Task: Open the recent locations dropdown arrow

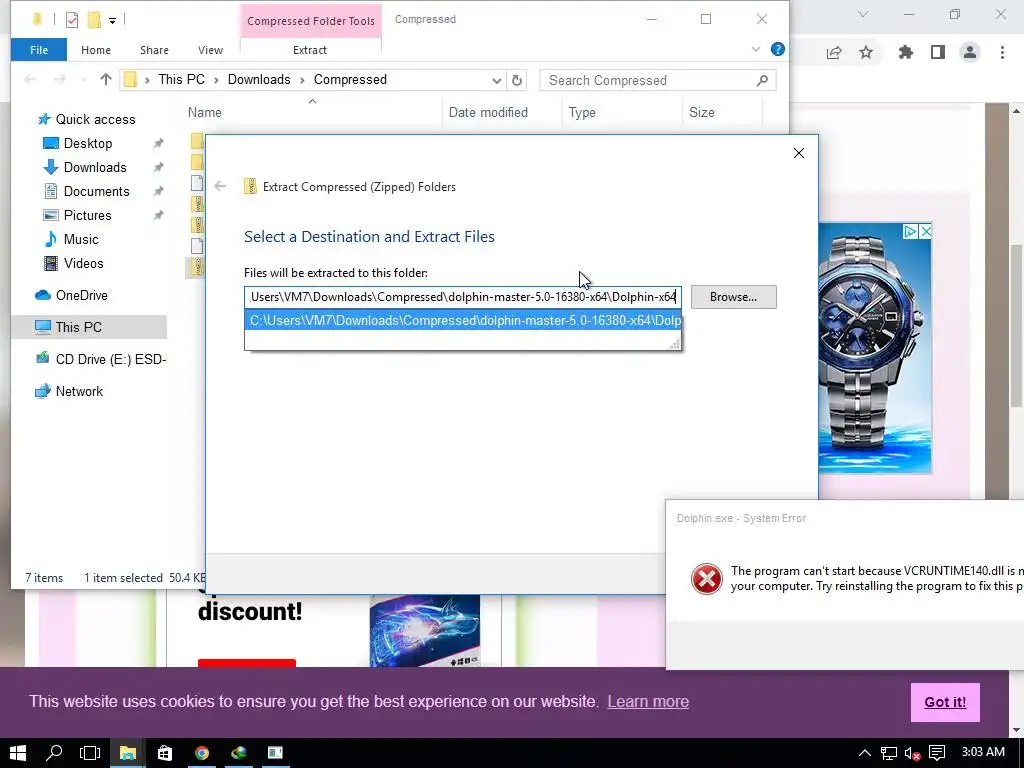Action: pos(83,80)
